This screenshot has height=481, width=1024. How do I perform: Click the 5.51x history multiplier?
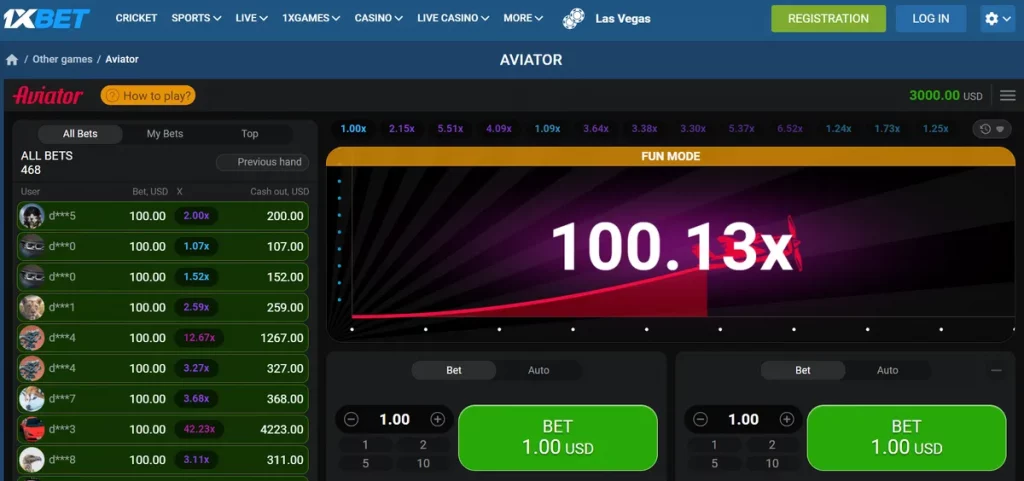tap(450, 129)
